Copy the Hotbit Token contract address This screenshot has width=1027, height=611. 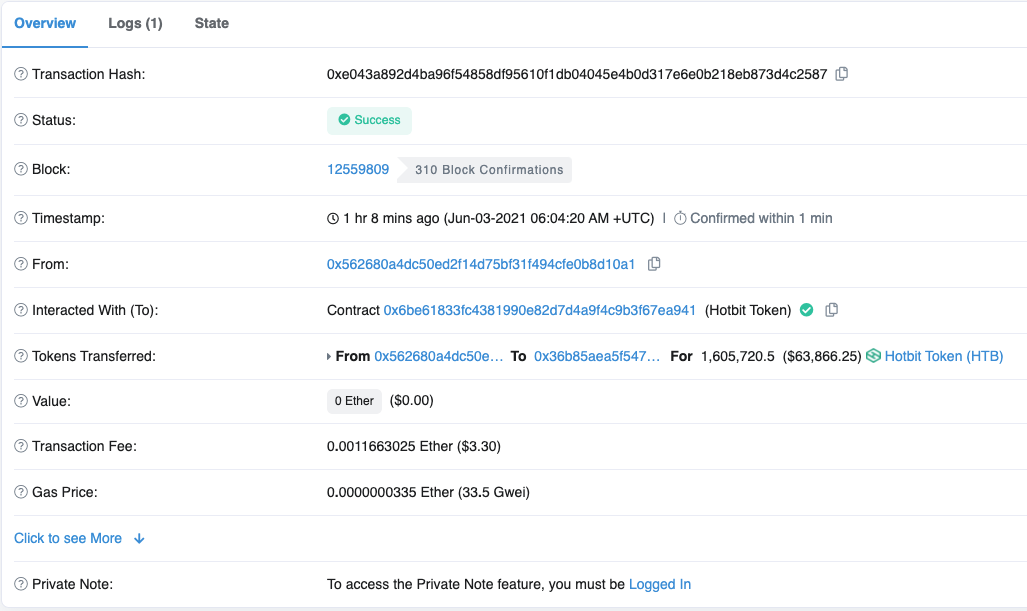click(832, 310)
